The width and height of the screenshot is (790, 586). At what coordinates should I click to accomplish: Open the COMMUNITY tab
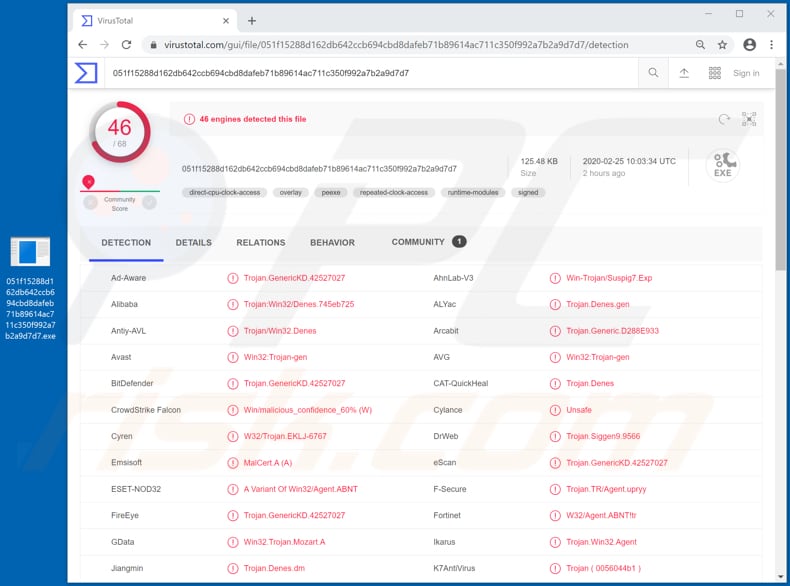tap(429, 242)
